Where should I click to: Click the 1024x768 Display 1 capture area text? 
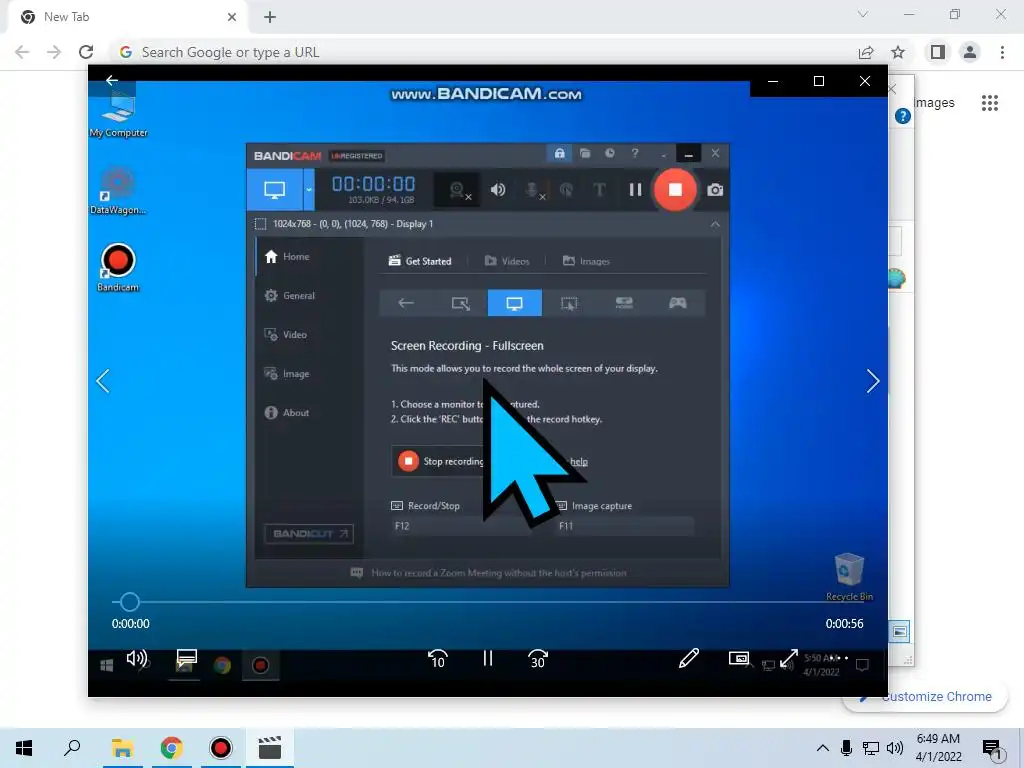click(x=353, y=224)
